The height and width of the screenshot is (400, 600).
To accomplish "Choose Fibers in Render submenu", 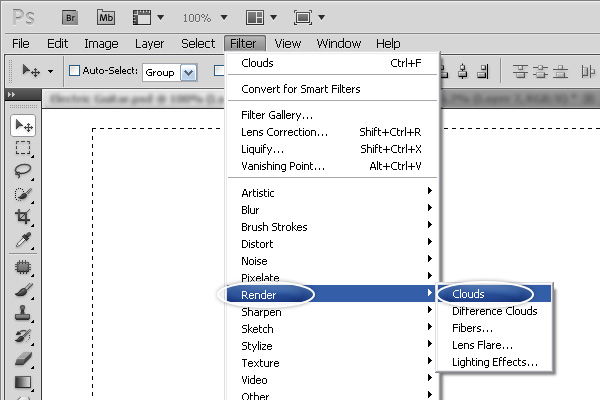I will [x=494, y=328].
